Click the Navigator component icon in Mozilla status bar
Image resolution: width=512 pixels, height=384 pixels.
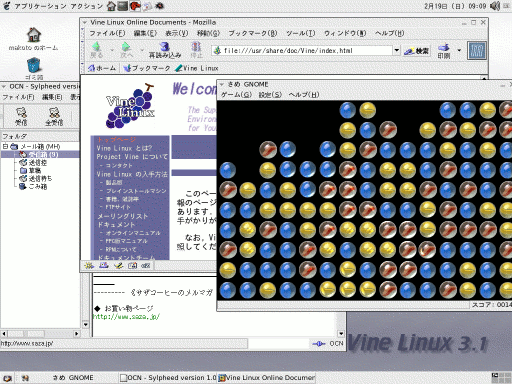pyautogui.click(x=89, y=265)
